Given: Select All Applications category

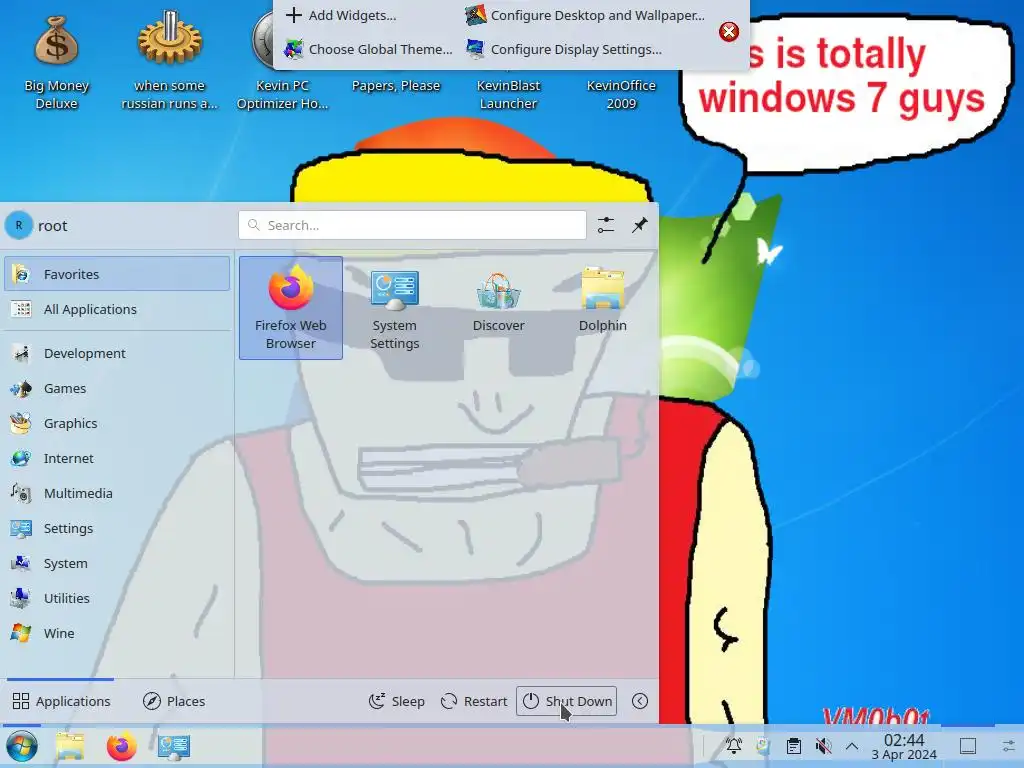Looking at the screenshot, I should [x=117, y=309].
